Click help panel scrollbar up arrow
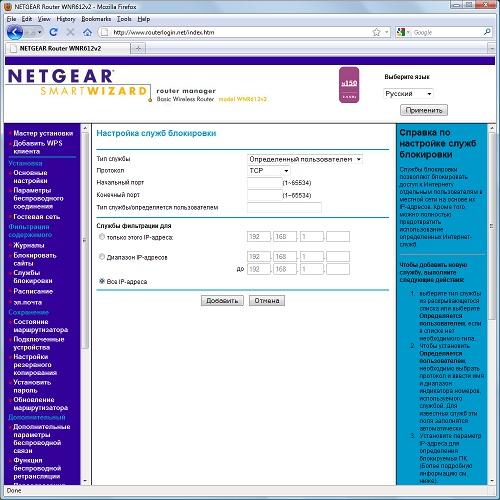The image size is (500, 500). click(492, 128)
